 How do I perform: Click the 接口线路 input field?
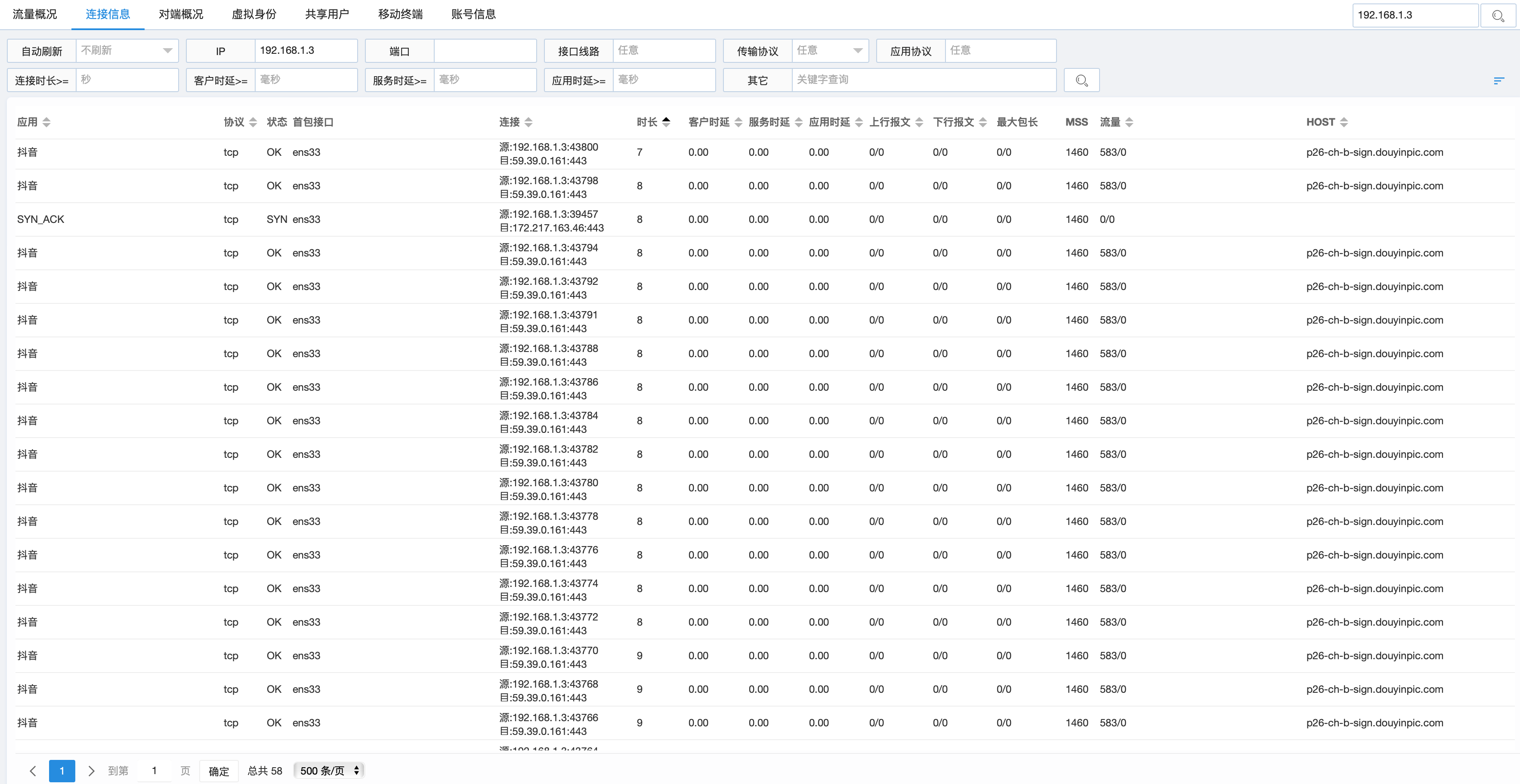664,51
